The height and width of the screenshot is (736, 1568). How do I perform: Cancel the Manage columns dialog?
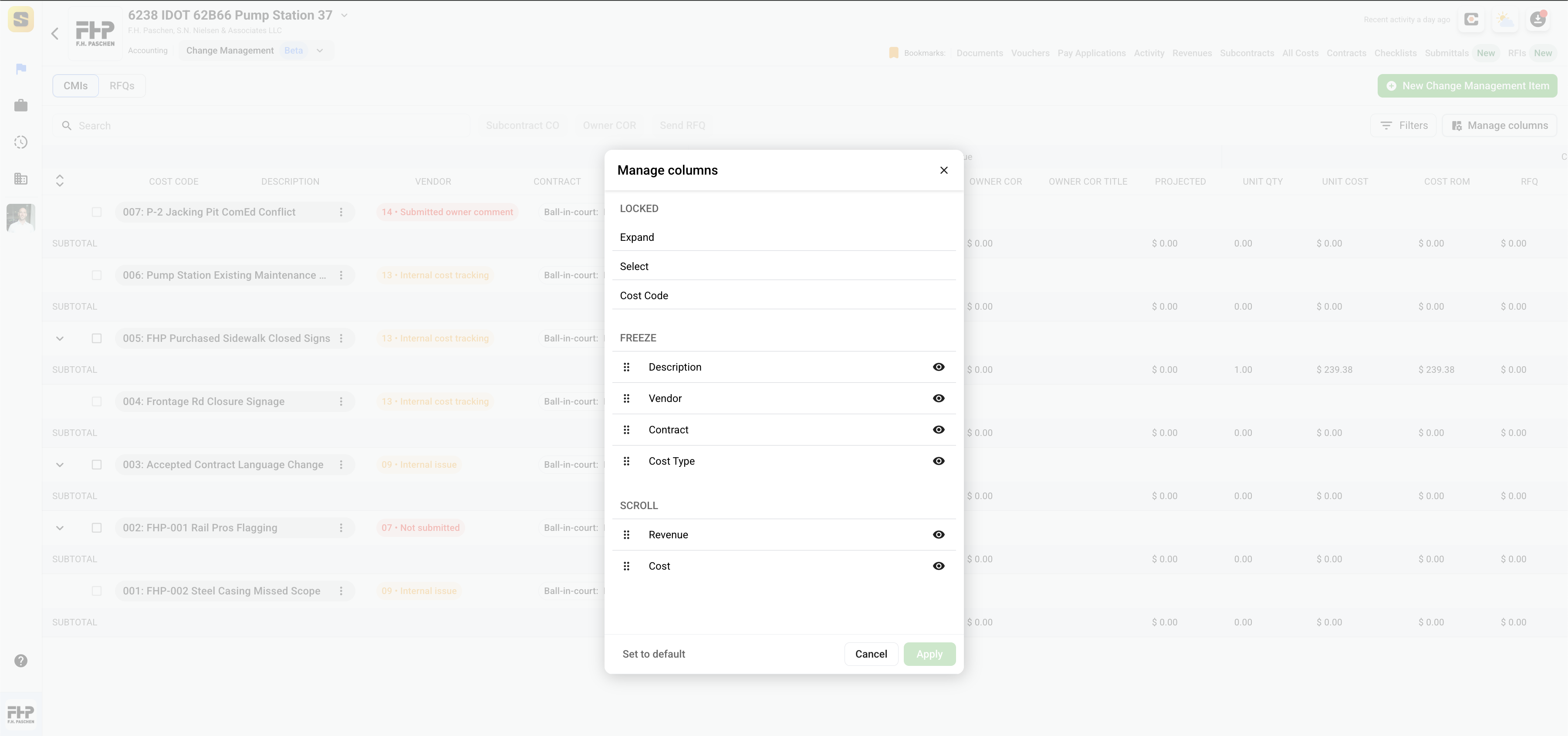point(870,654)
